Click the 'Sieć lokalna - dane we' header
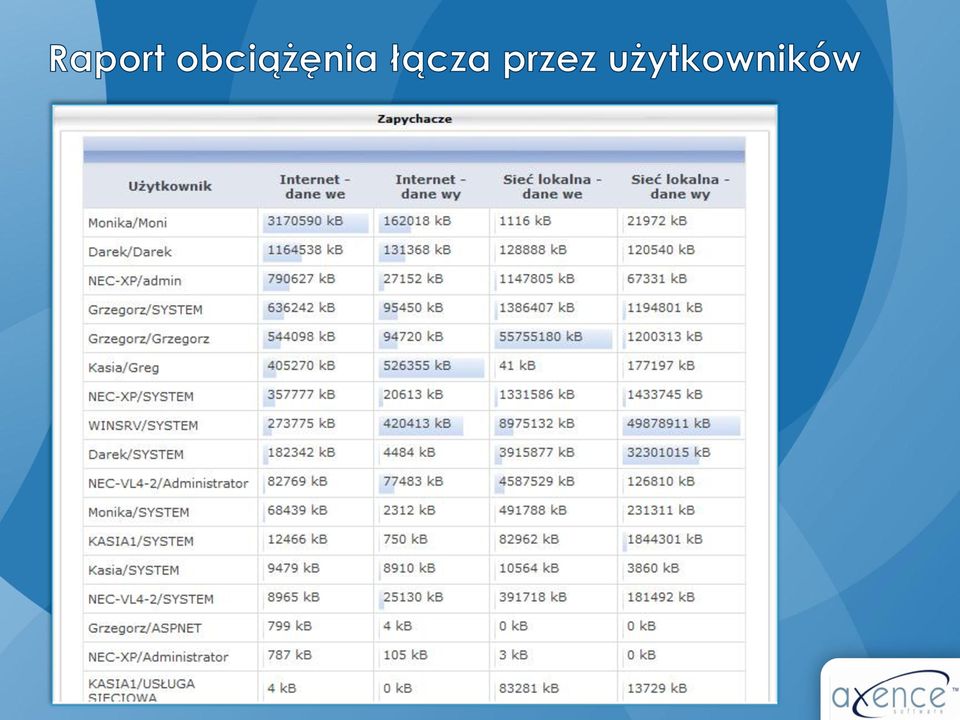This screenshot has width=960, height=720. 553,186
